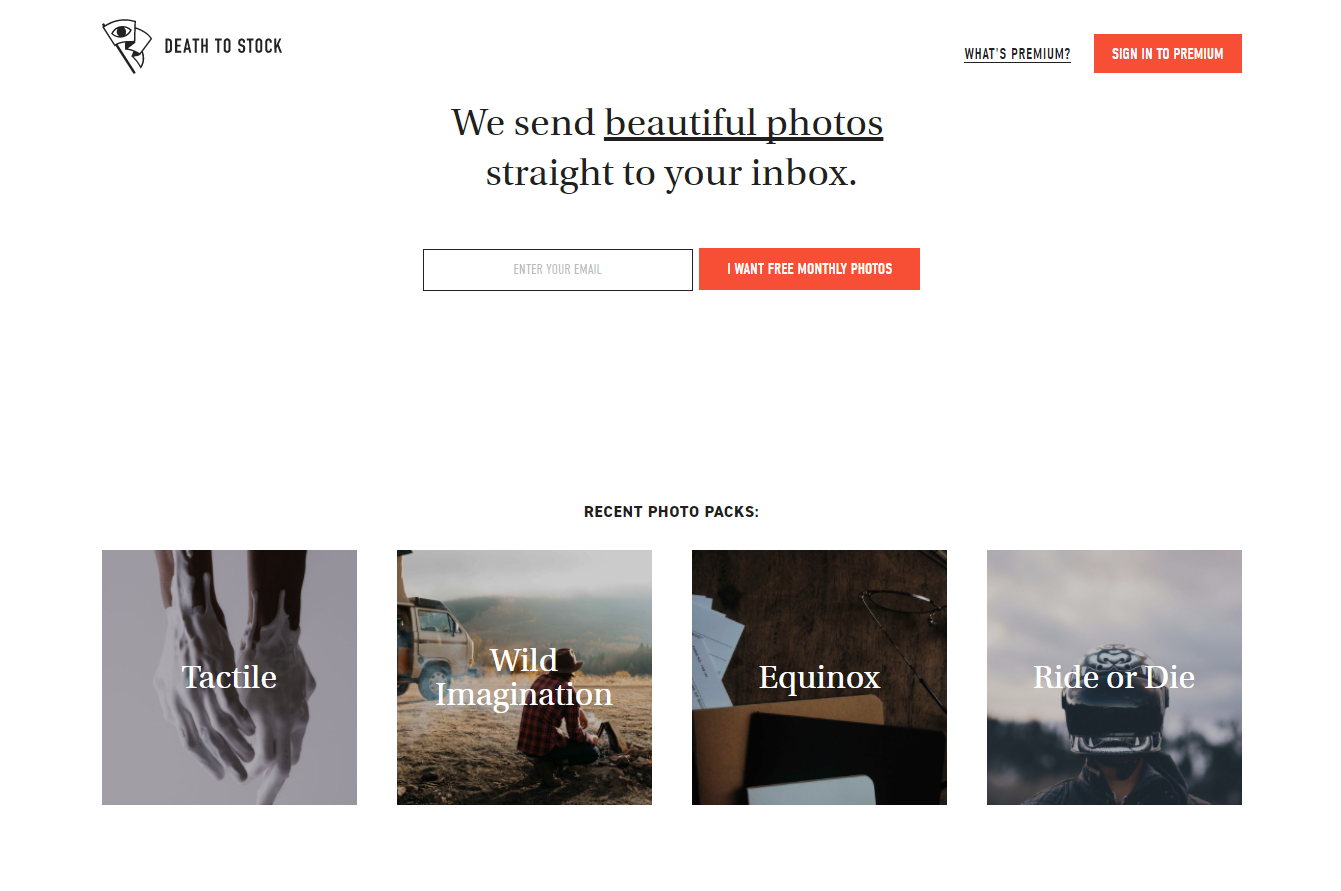Click the Ride or Die title text
The width and height of the screenshot is (1341, 891).
tap(1114, 677)
